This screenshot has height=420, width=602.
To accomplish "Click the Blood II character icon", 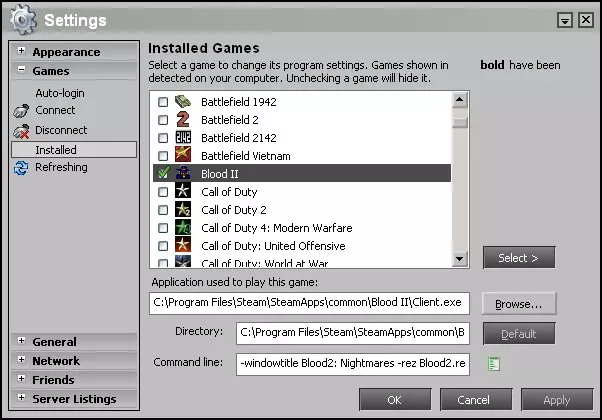I will pyautogui.click(x=183, y=173).
